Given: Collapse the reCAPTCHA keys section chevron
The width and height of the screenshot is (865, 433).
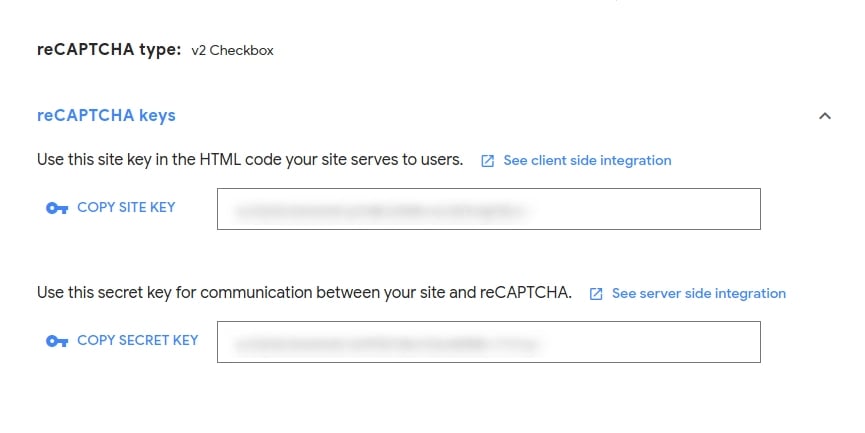Looking at the screenshot, I should click(x=824, y=116).
